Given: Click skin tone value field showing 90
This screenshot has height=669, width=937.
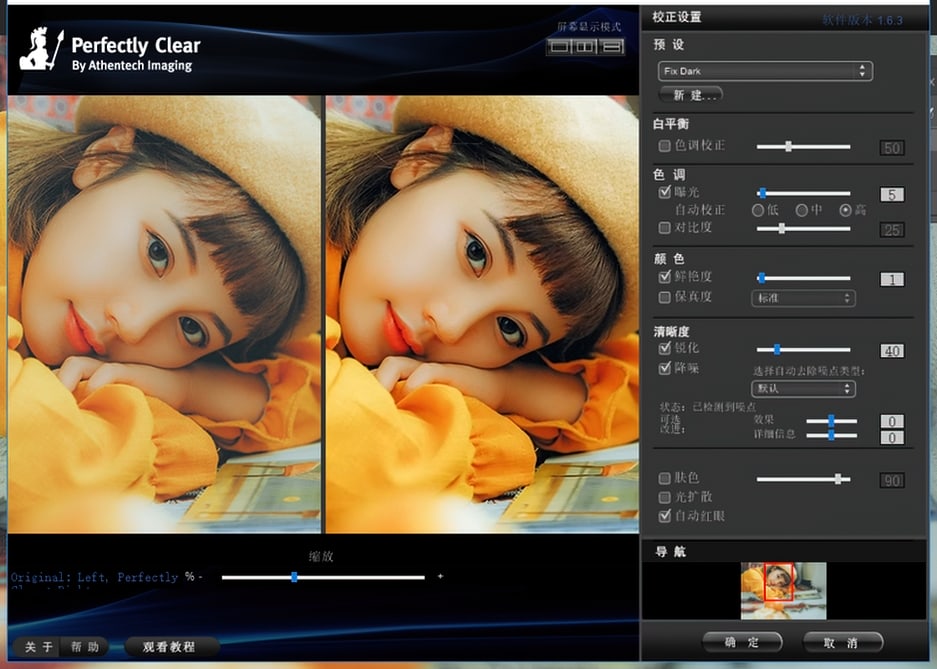Looking at the screenshot, I should click(892, 480).
